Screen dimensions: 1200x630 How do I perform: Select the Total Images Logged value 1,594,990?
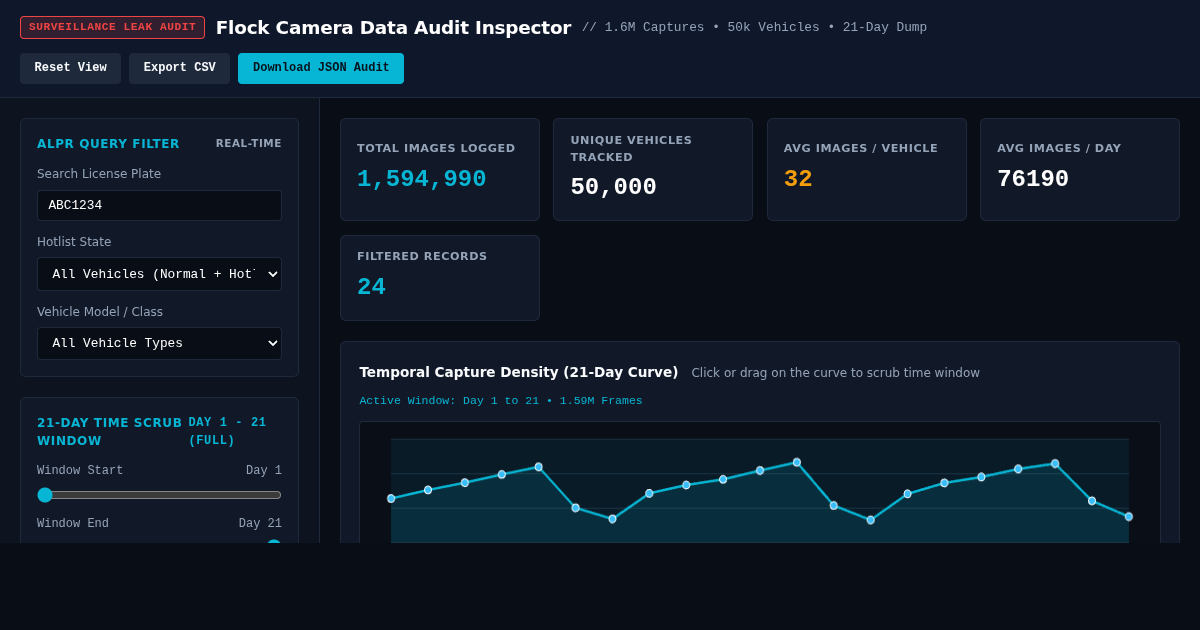[421, 179]
